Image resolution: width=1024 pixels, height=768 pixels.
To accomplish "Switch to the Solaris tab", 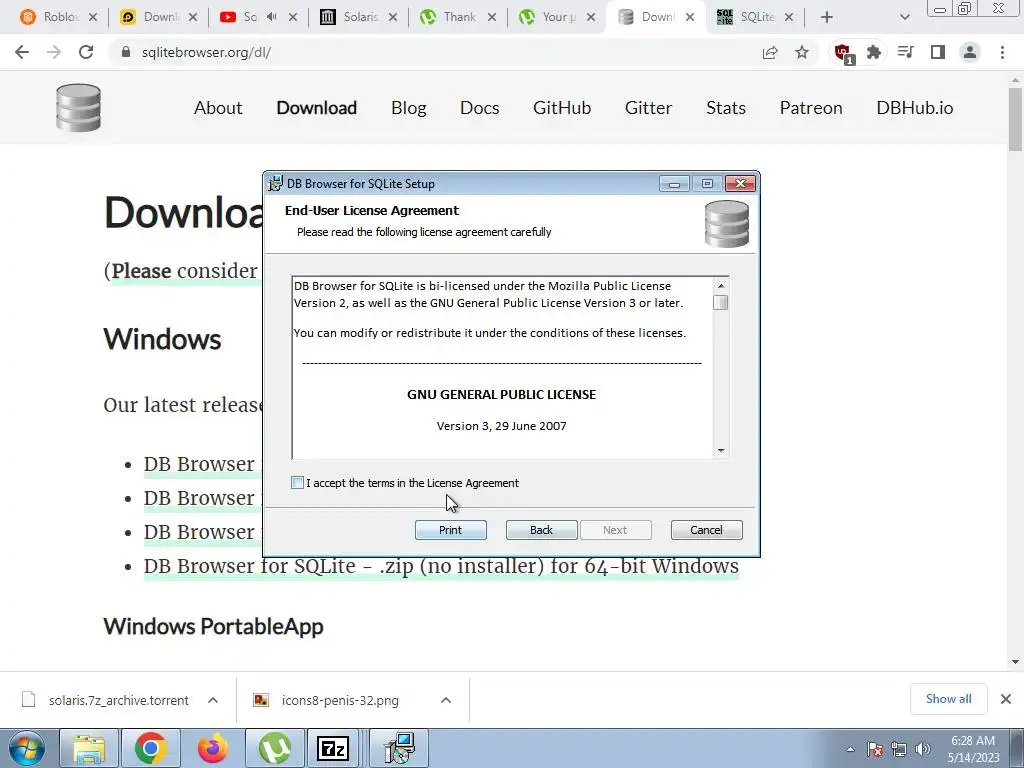I will [x=359, y=17].
